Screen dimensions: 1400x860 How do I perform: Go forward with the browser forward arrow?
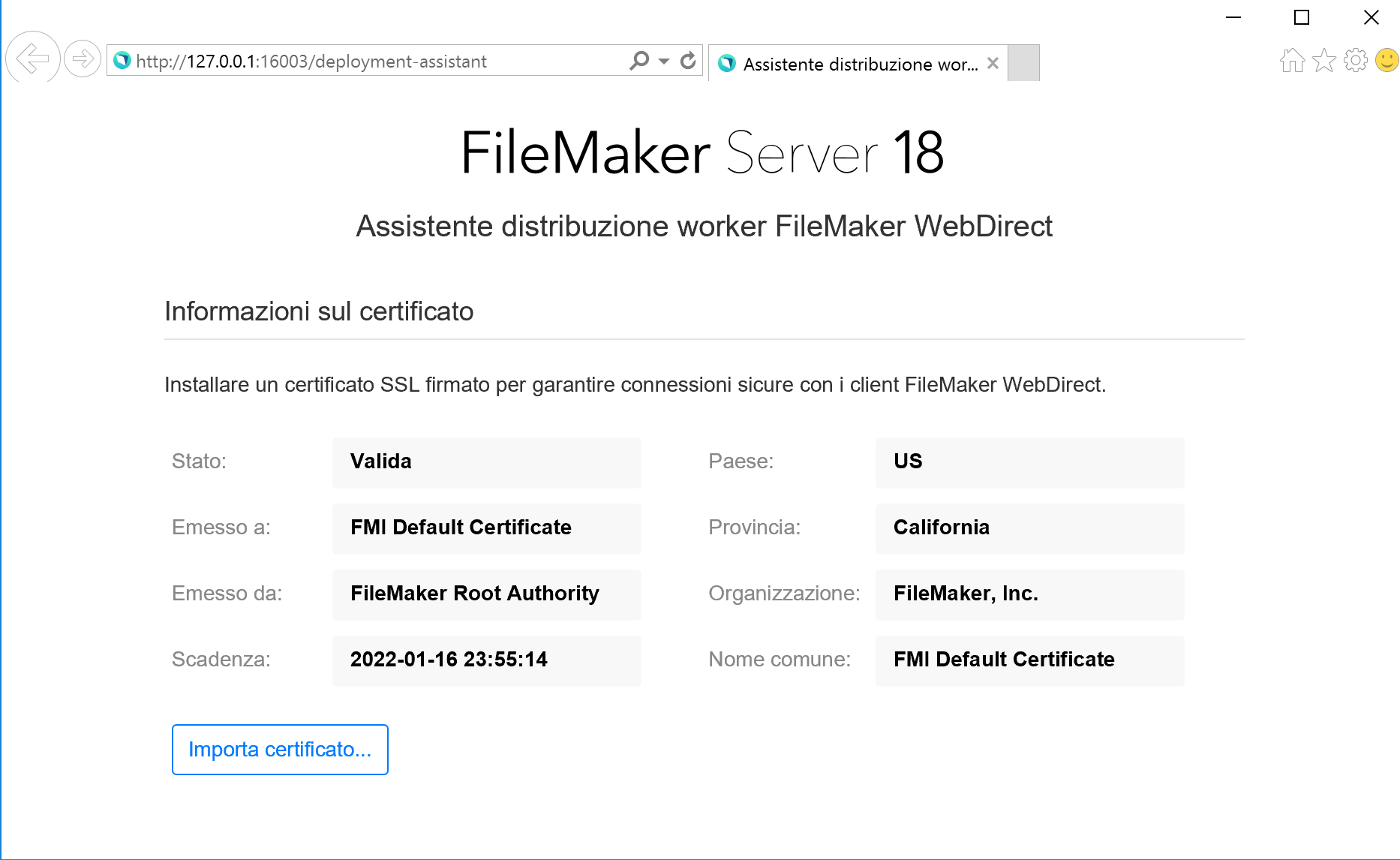click(83, 59)
